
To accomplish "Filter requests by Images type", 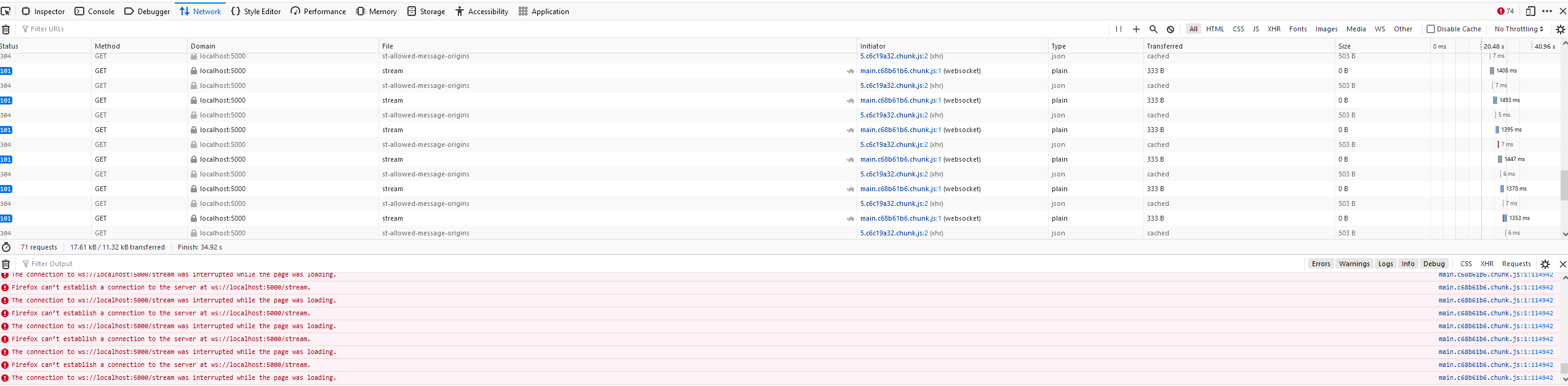I will click(x=1326, y=29).
